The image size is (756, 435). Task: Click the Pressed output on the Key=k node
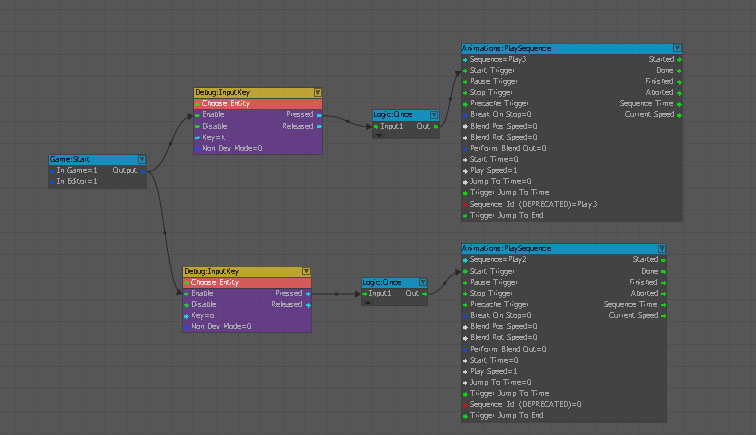[304, 115]
